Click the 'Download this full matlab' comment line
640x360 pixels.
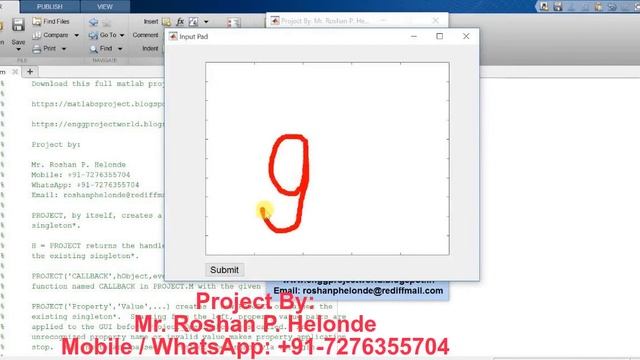98,84
